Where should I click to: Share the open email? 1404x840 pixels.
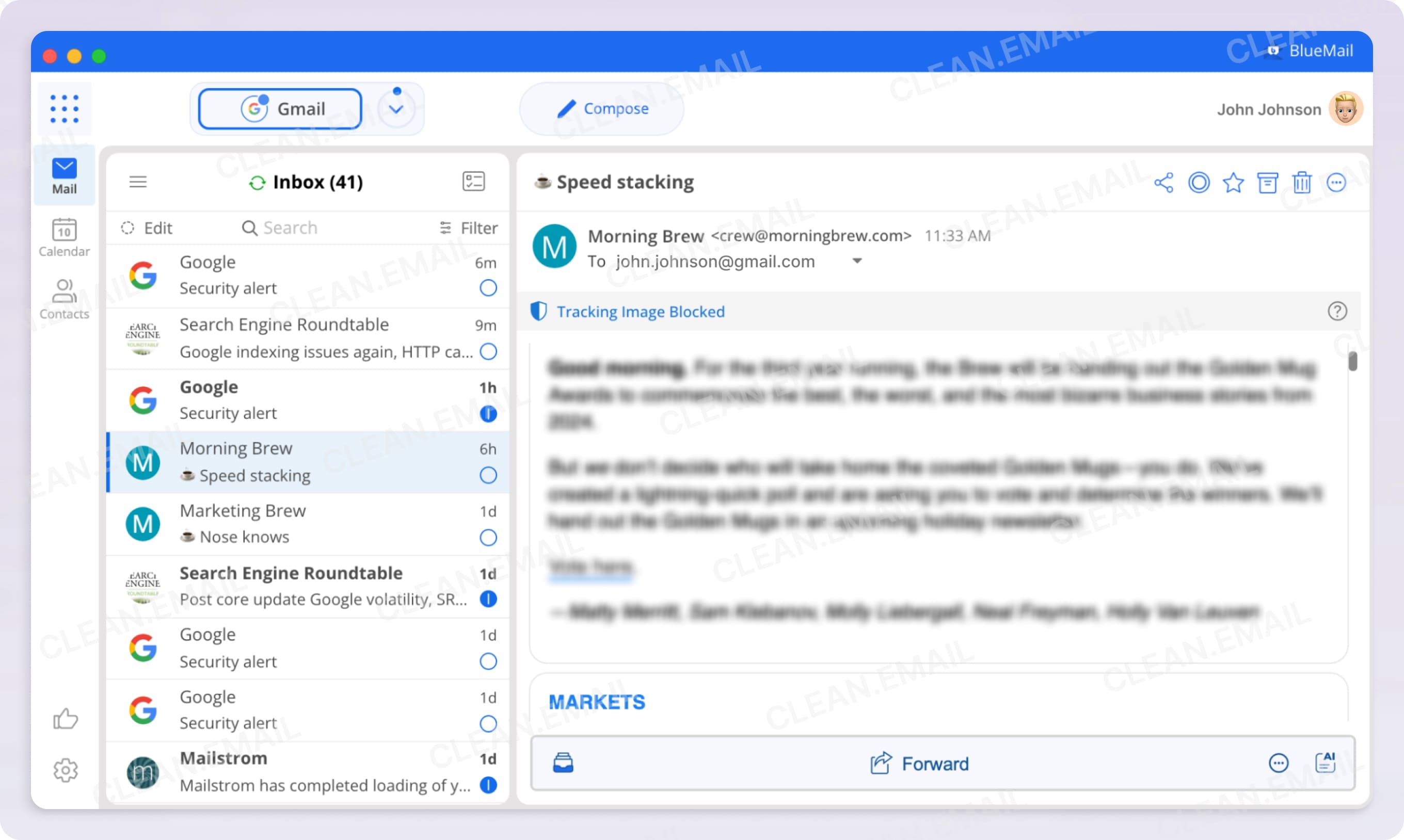tap(1164, 182)
